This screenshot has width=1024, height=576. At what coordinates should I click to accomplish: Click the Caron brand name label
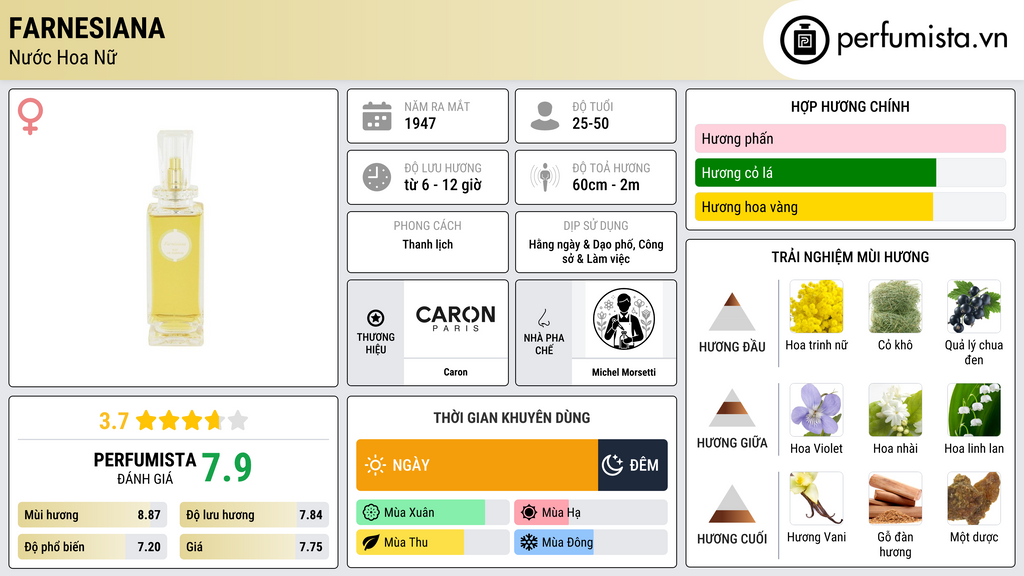(x=455, y=372)
